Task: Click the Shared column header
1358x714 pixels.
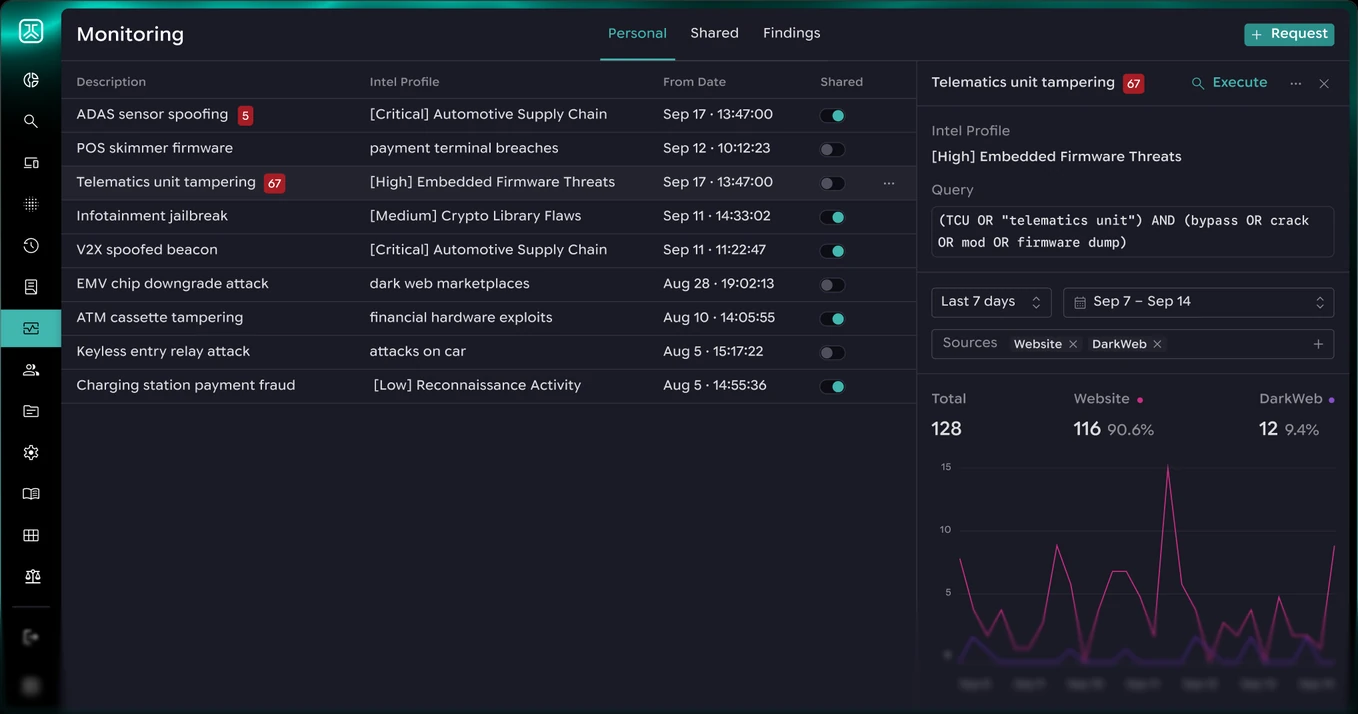Action: click(x=841, y=82)
